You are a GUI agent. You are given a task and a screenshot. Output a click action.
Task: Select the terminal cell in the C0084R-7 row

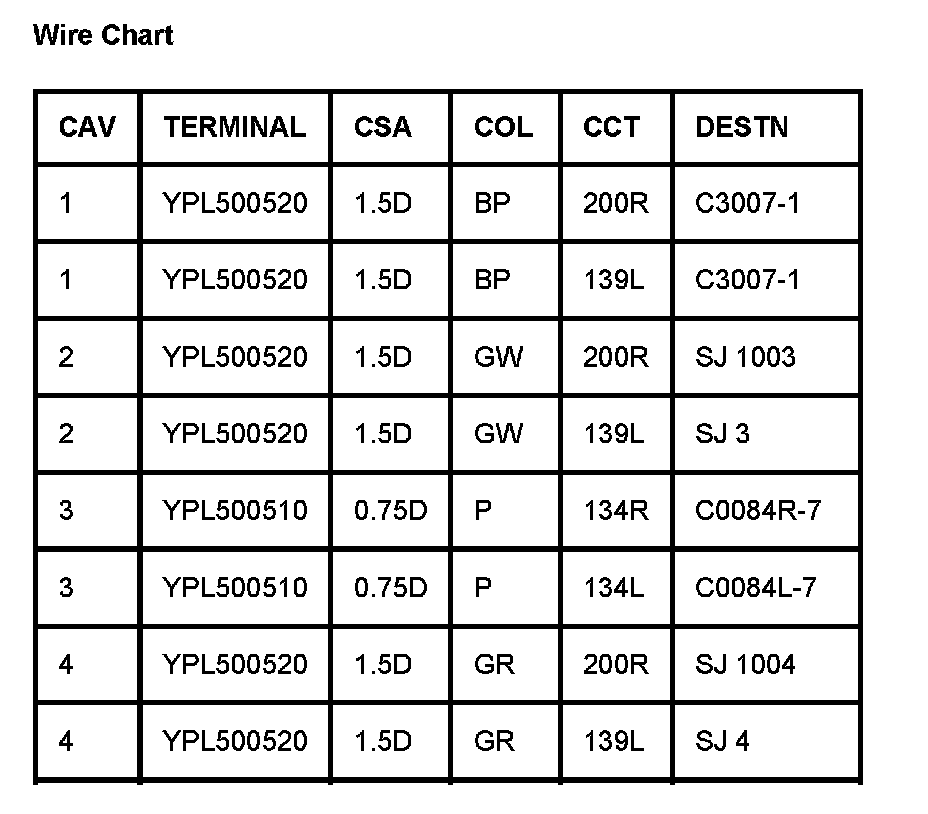[x=235, y=511]
